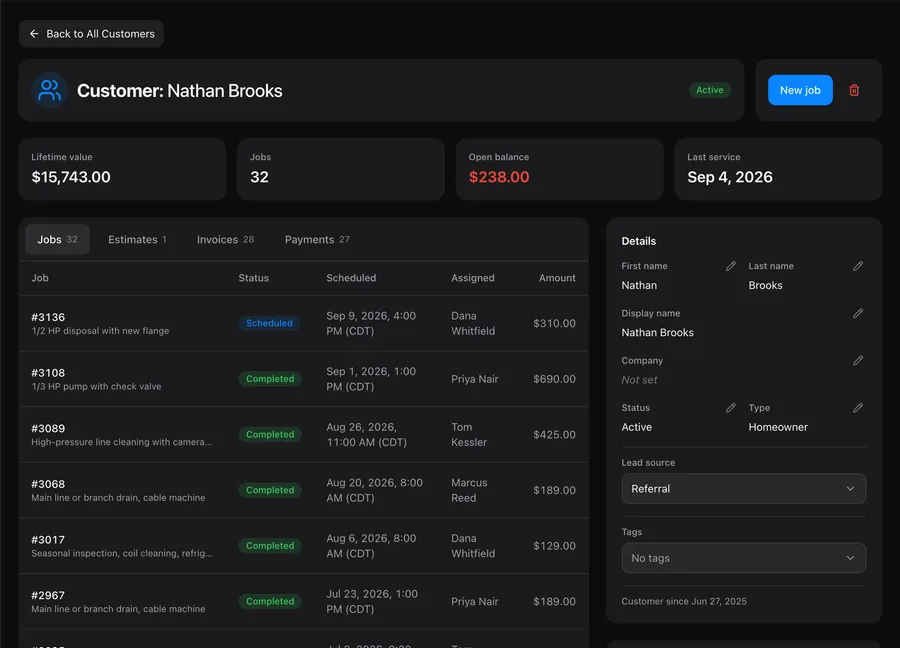Click Sep 1, 2026, 1:00 PM scheduled time
Screen dimensions: 900x648
(371, 379)
